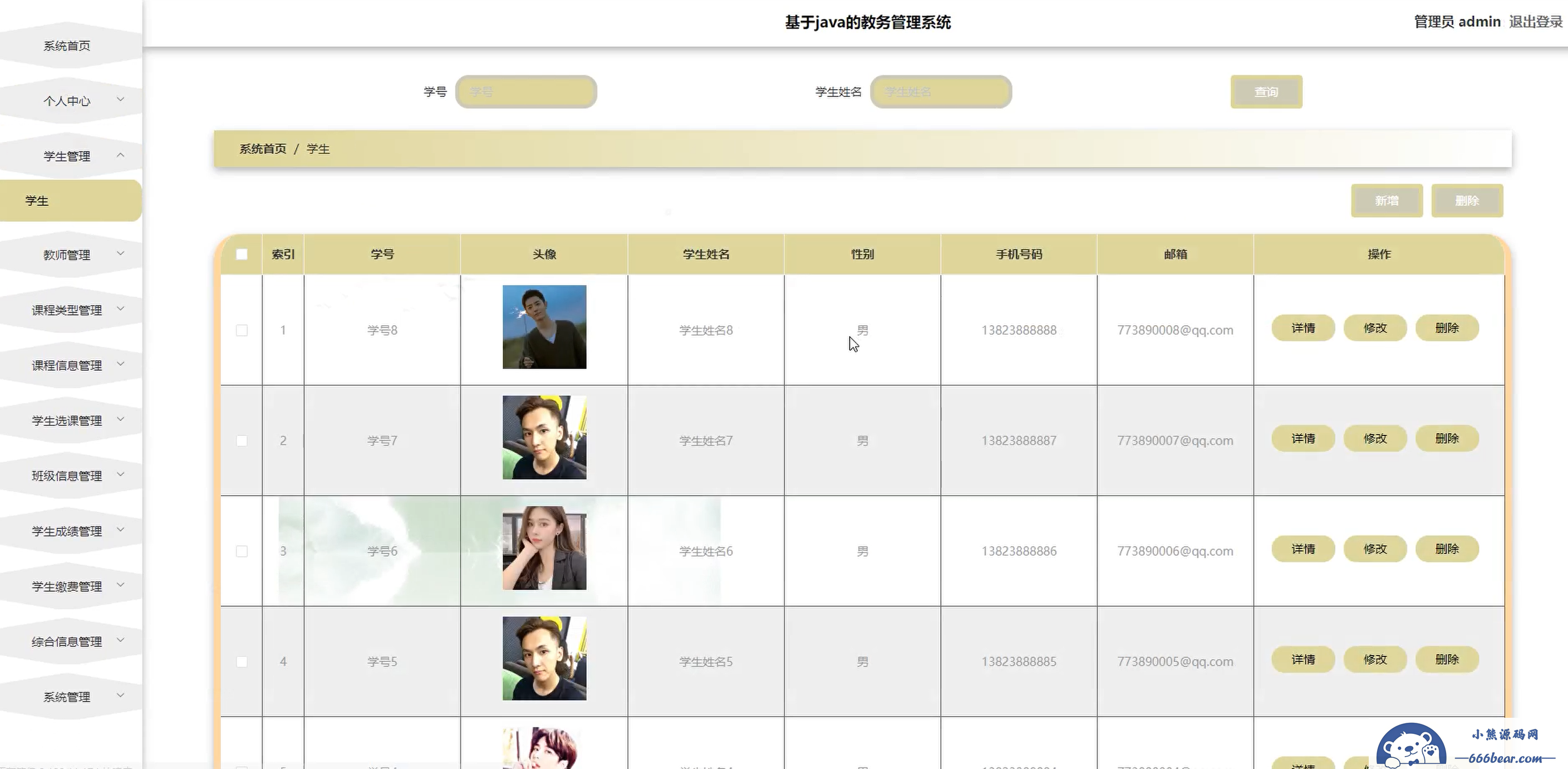Click the 新增 button
Screen dimensions: 1568x769
(1387, 201)
